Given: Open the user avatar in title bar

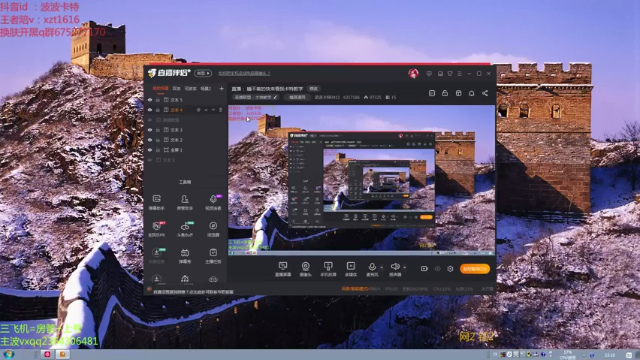Looking at the screenshot, I should tap(413, 73).
